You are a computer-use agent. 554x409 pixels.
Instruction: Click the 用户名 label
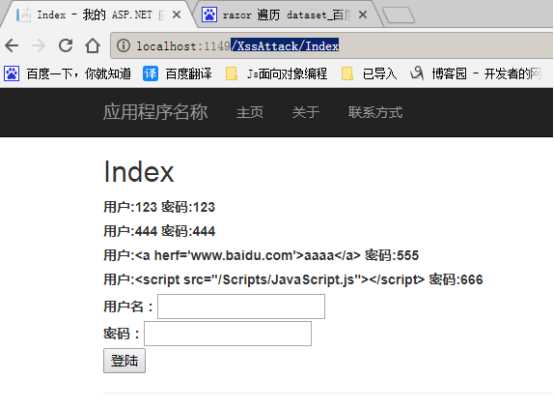128,307
